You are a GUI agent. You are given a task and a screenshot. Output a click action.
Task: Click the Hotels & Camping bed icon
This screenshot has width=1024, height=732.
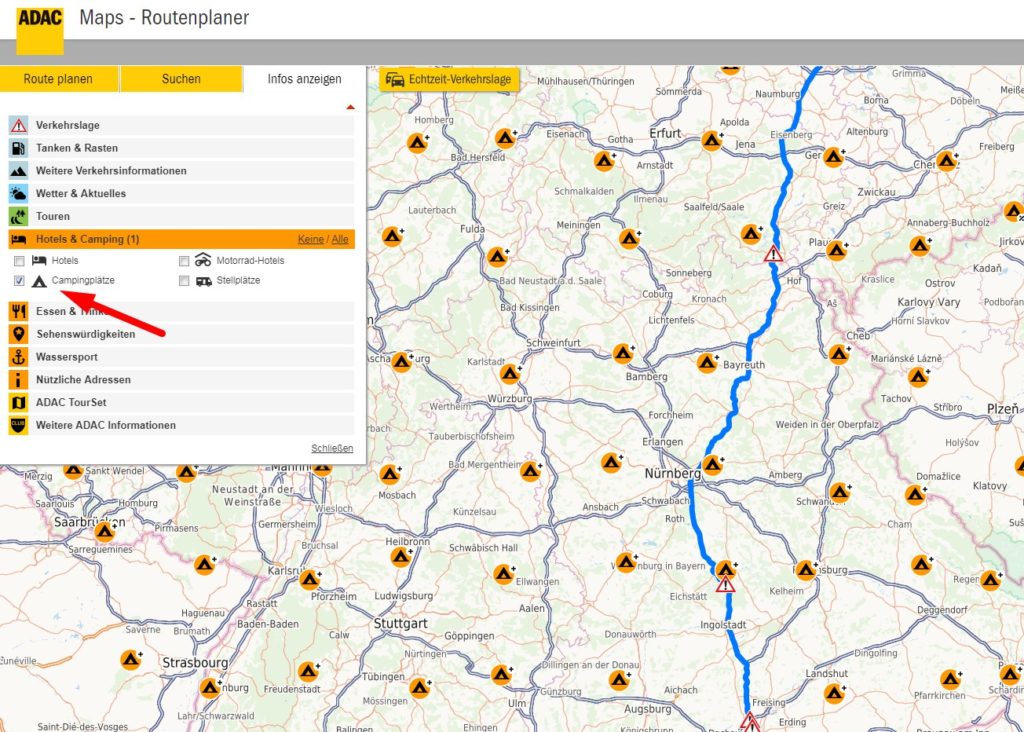pyautogui.click(x=18, y=239)
